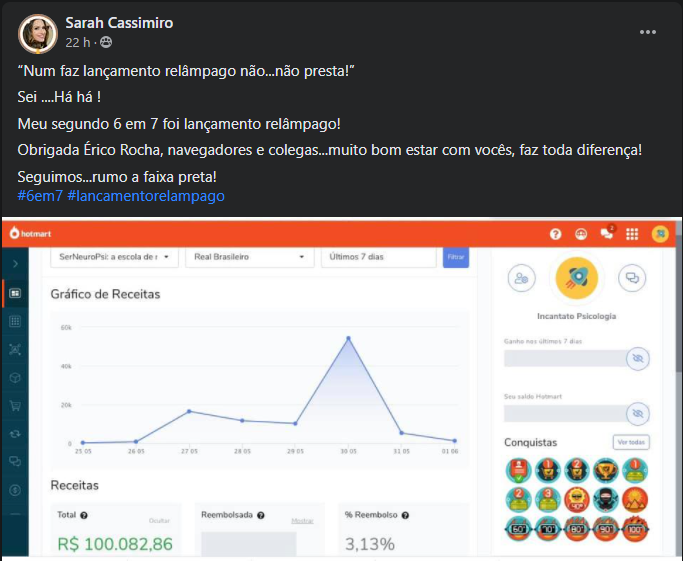
Task: Open the 22 h post timestamp
Action: coord(78,42)
